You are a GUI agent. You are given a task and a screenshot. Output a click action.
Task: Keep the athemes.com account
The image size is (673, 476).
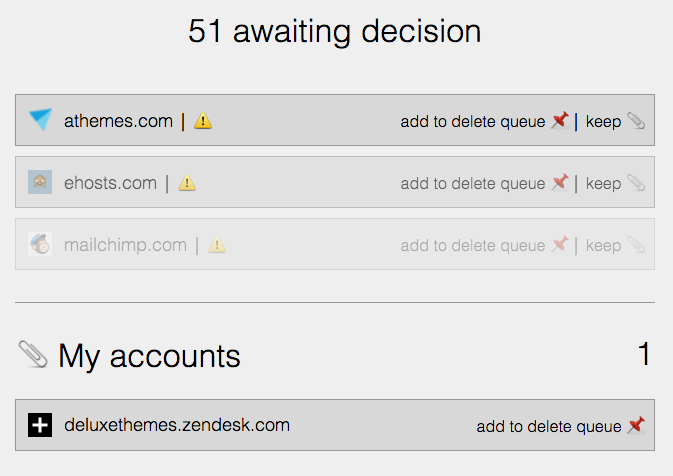point(603,121)
